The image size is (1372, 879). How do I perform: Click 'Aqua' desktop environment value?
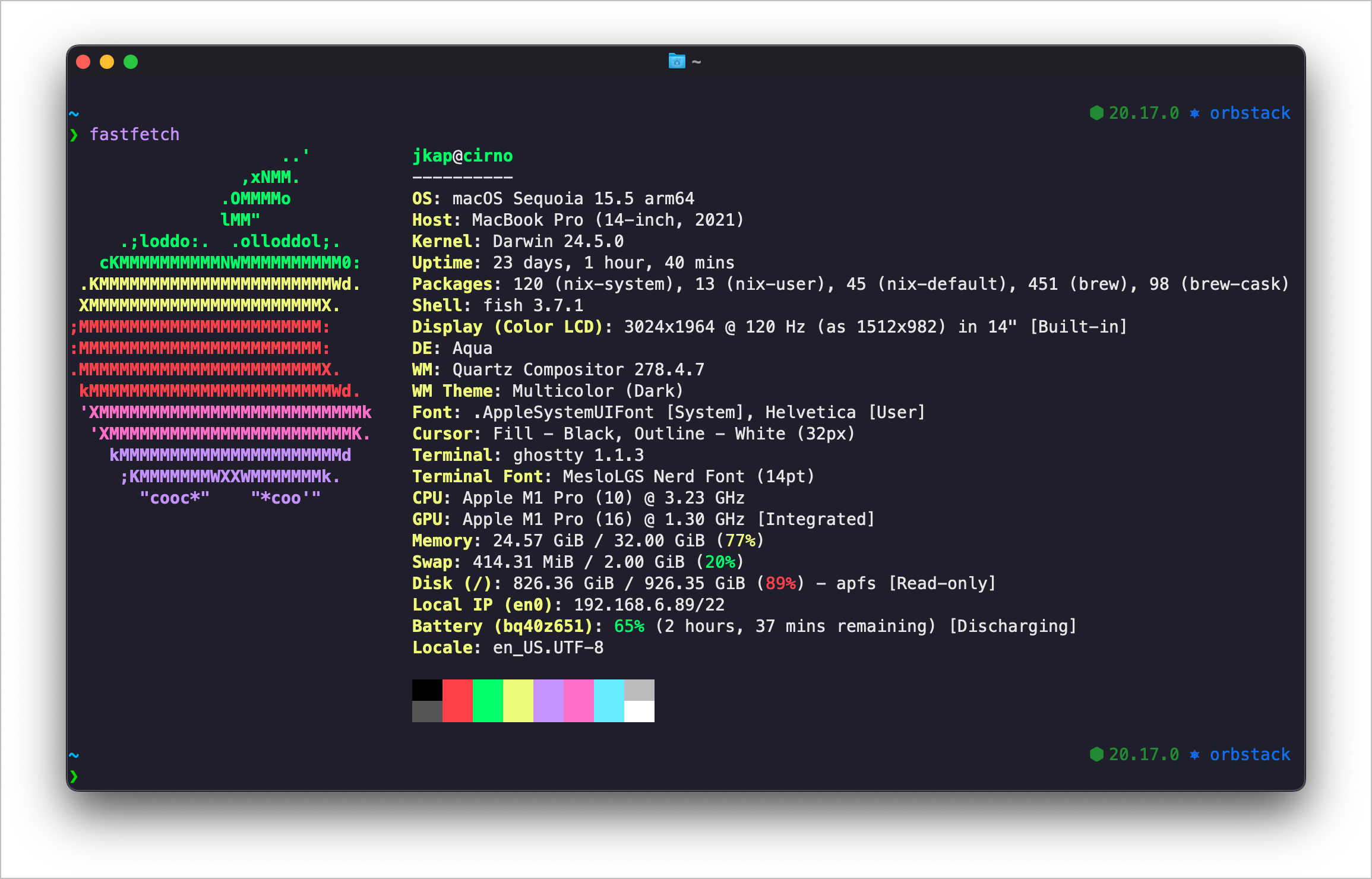click(x=472, y=349)
